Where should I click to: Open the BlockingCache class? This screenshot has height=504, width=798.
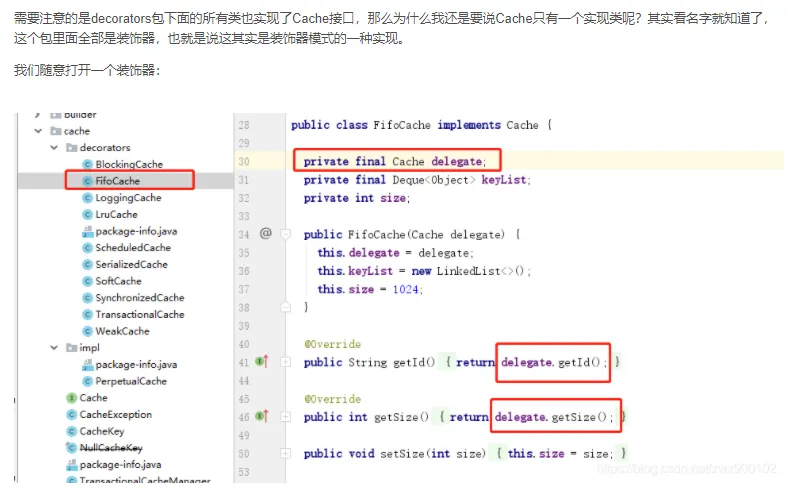pyautogui.click(x=129, y=164)
